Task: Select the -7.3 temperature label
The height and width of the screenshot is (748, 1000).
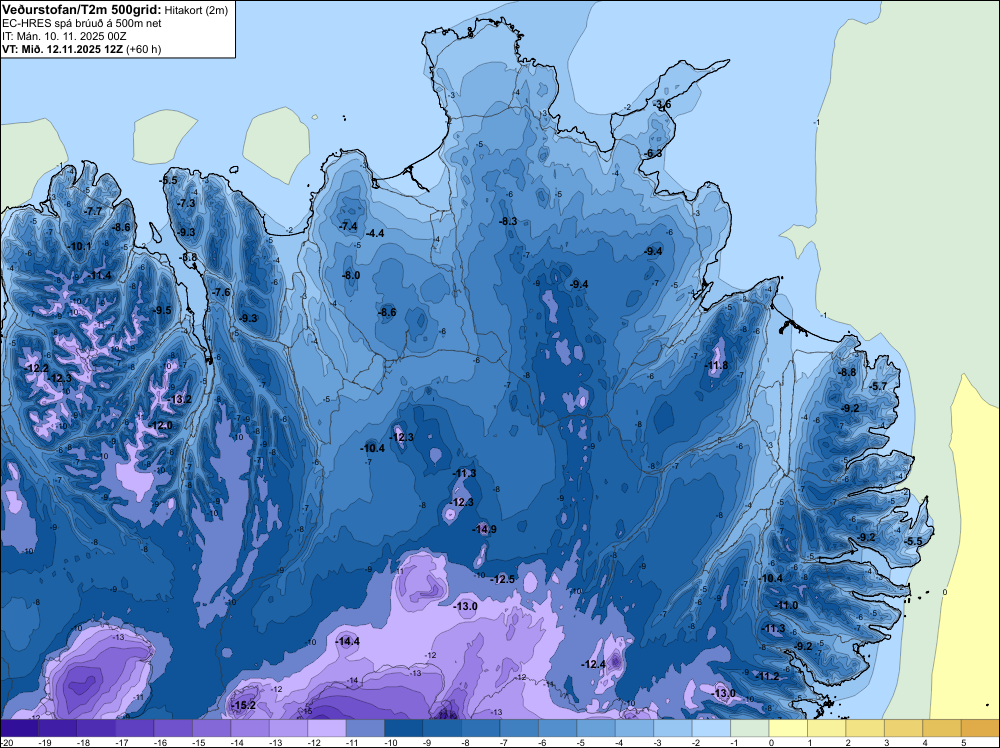Action: (x=186, y=203)
